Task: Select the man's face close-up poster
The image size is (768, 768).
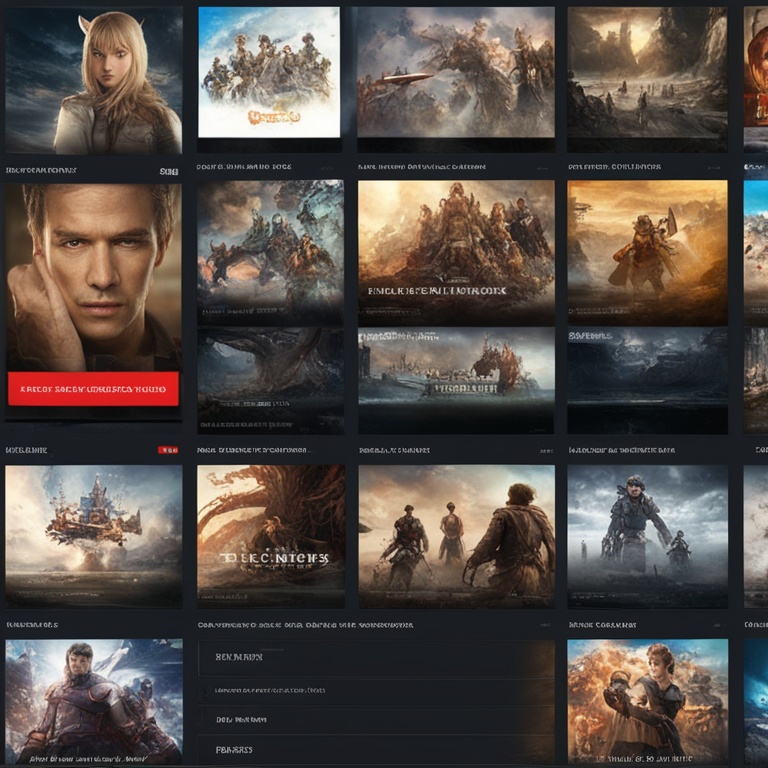Action: (94, 278)
